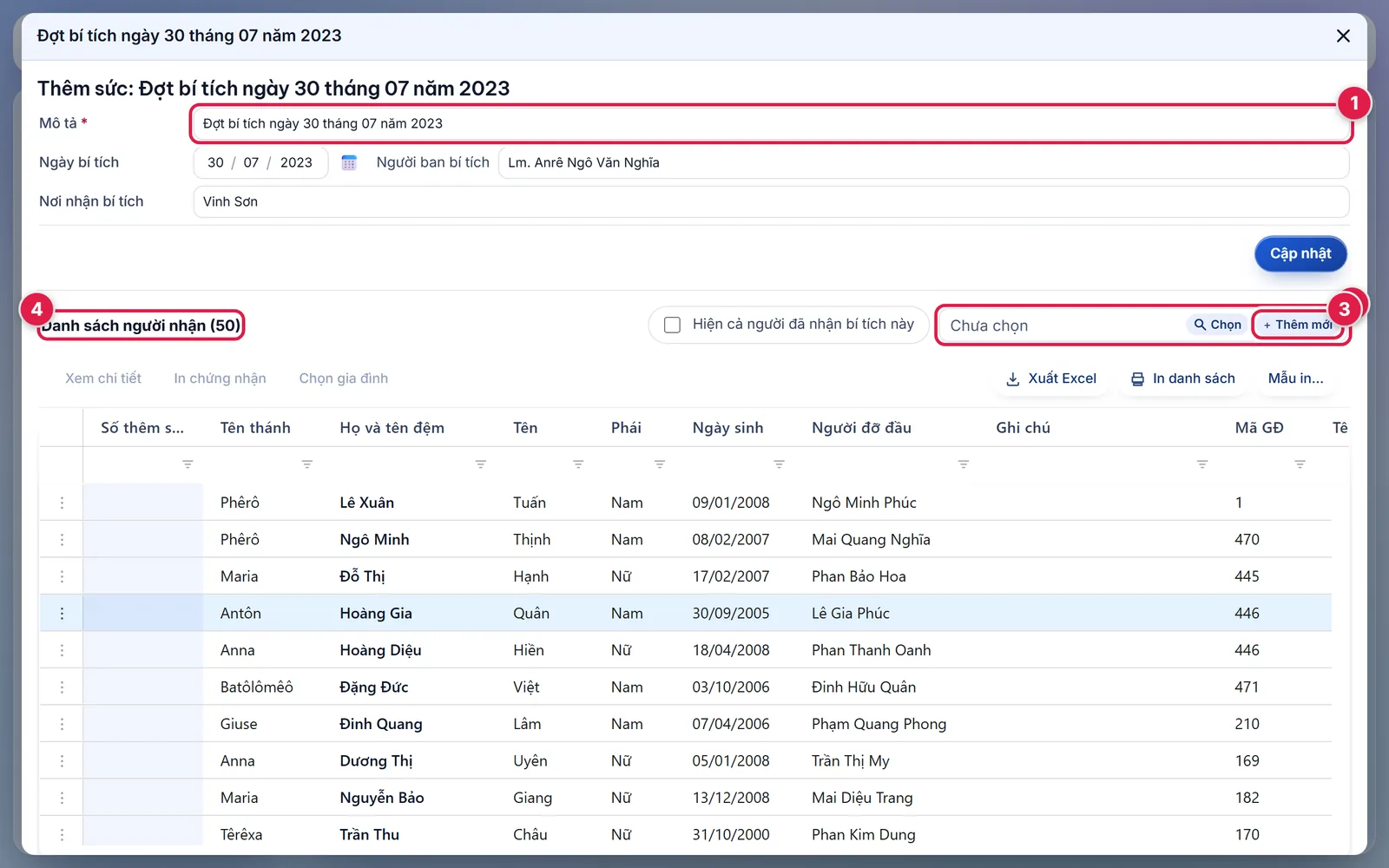This screenshot has height=868, width=1389.
Task: Click filter icon under Tên thánh column
Action: point(306,464)
